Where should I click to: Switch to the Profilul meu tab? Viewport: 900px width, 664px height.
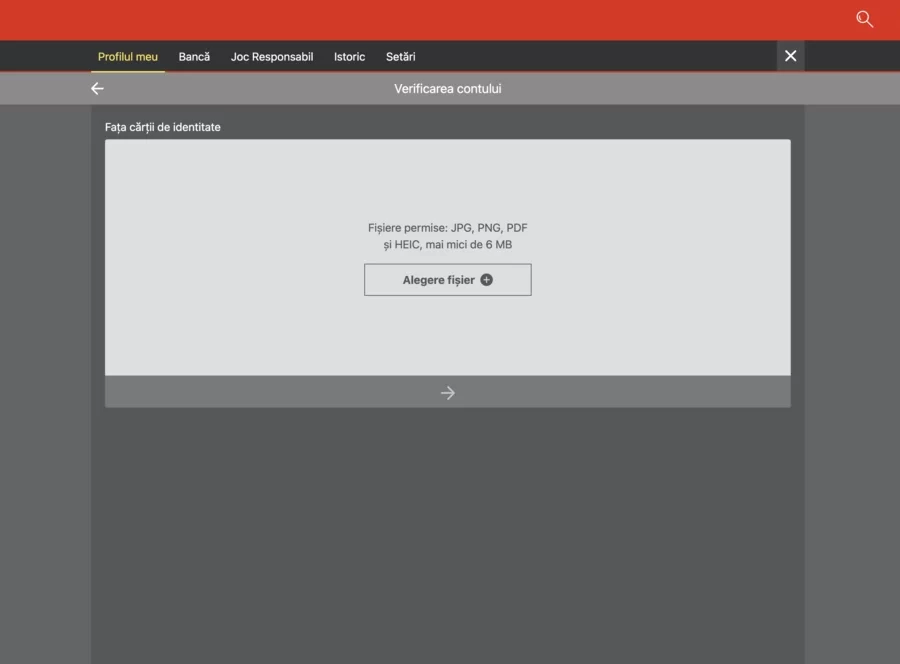click(x=127, y=57)
